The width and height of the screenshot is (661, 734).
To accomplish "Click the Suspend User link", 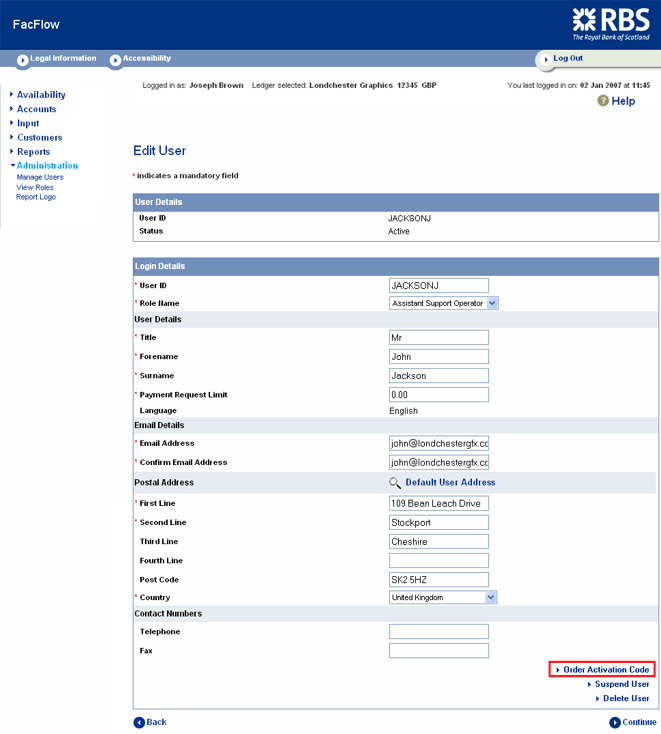I will click(622, 684).
